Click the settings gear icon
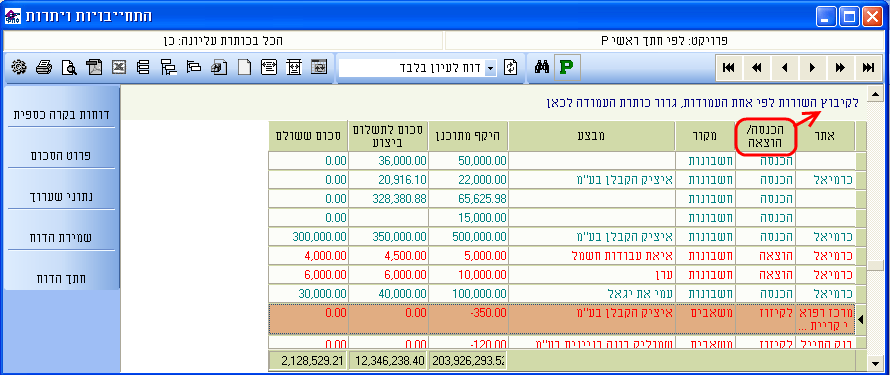The height and width of the screenshot is (375, 890). [19, 67]
